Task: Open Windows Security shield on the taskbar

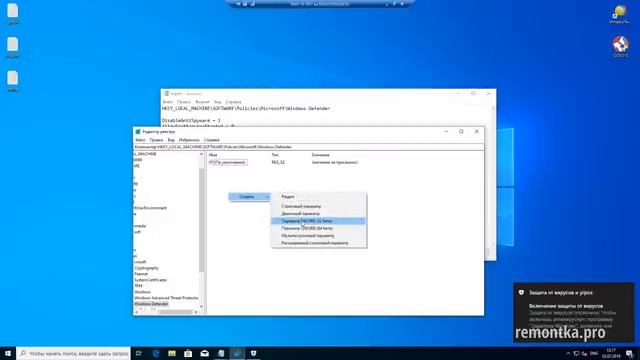Action: [253, 353]
